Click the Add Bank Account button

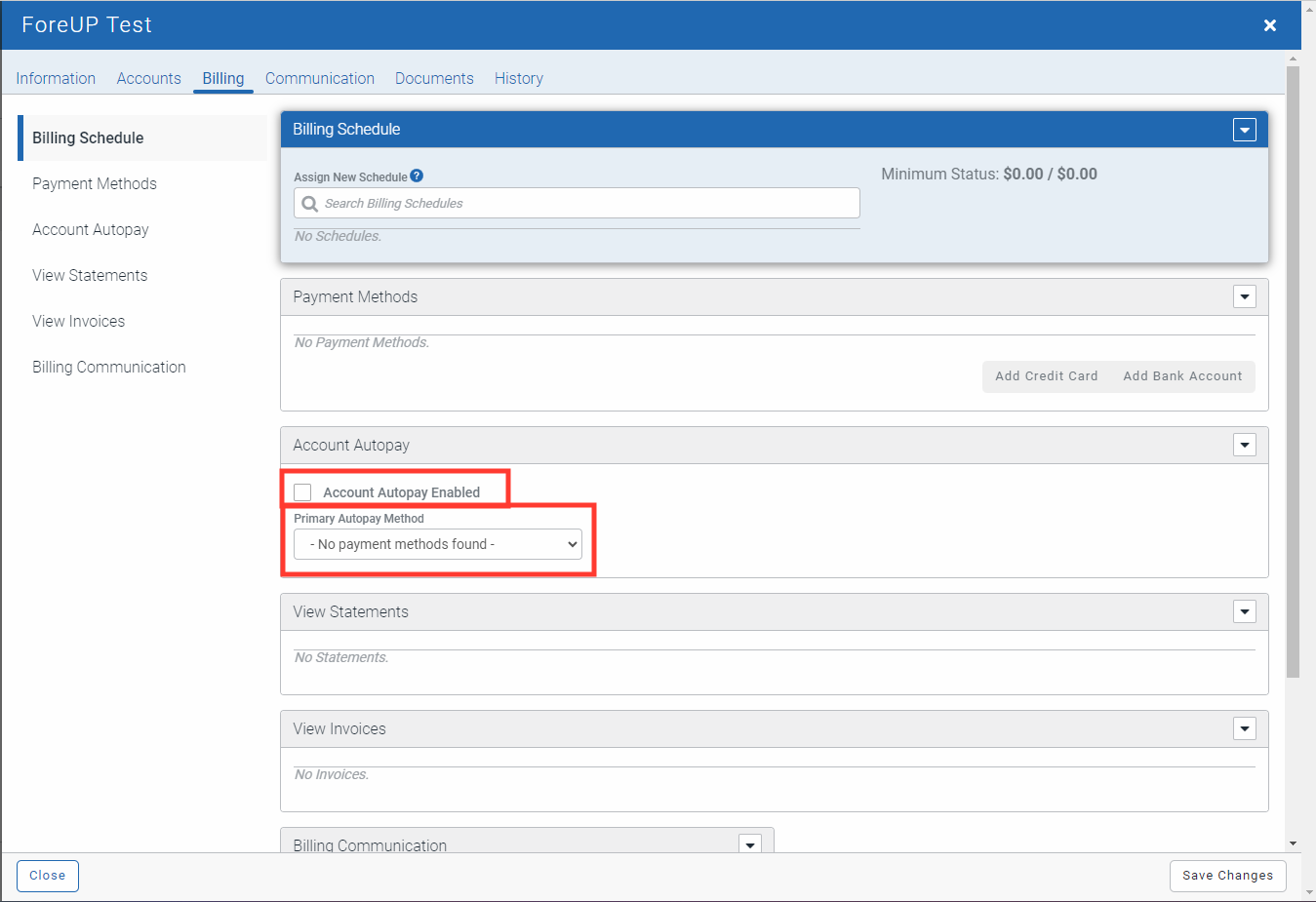(1183, 376)
